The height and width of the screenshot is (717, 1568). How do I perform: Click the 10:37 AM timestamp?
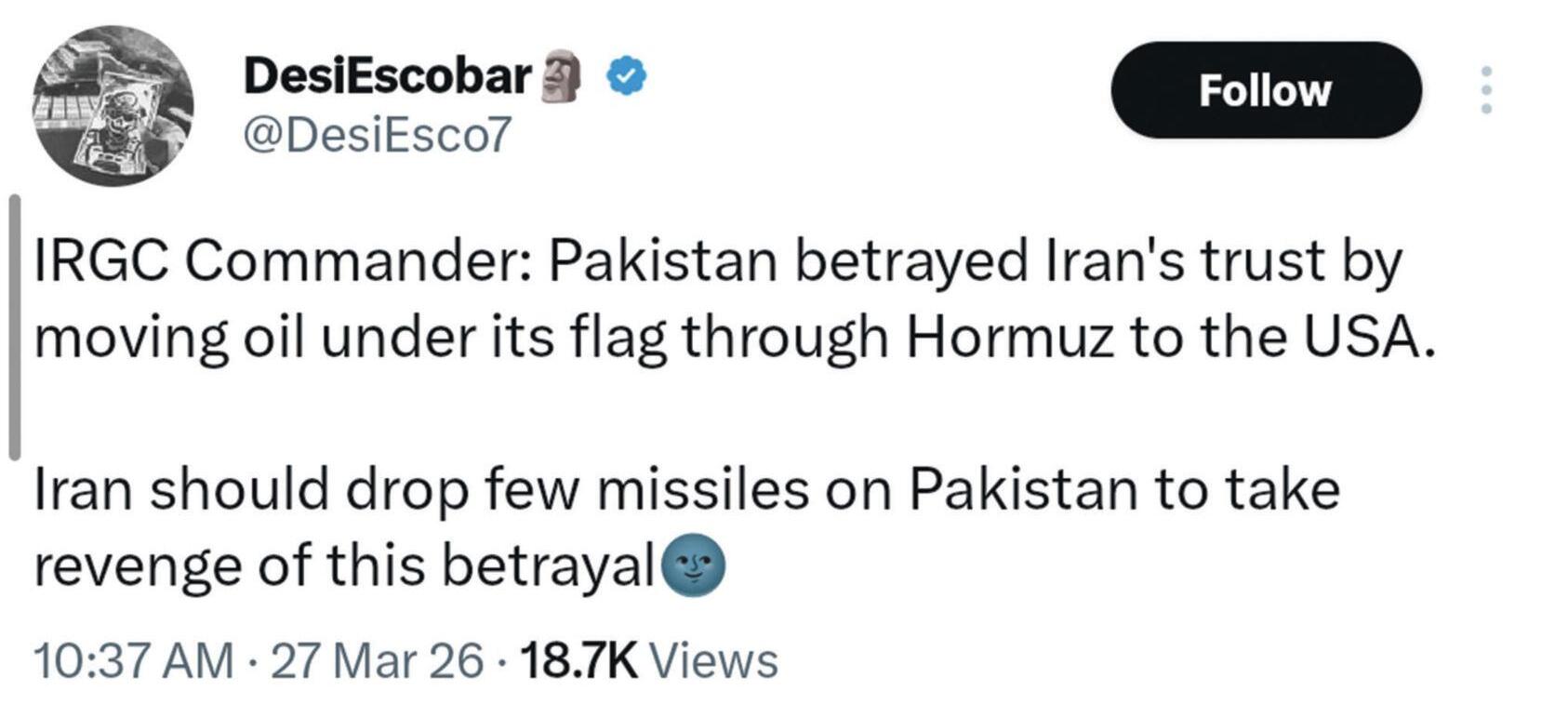[134, 662]
